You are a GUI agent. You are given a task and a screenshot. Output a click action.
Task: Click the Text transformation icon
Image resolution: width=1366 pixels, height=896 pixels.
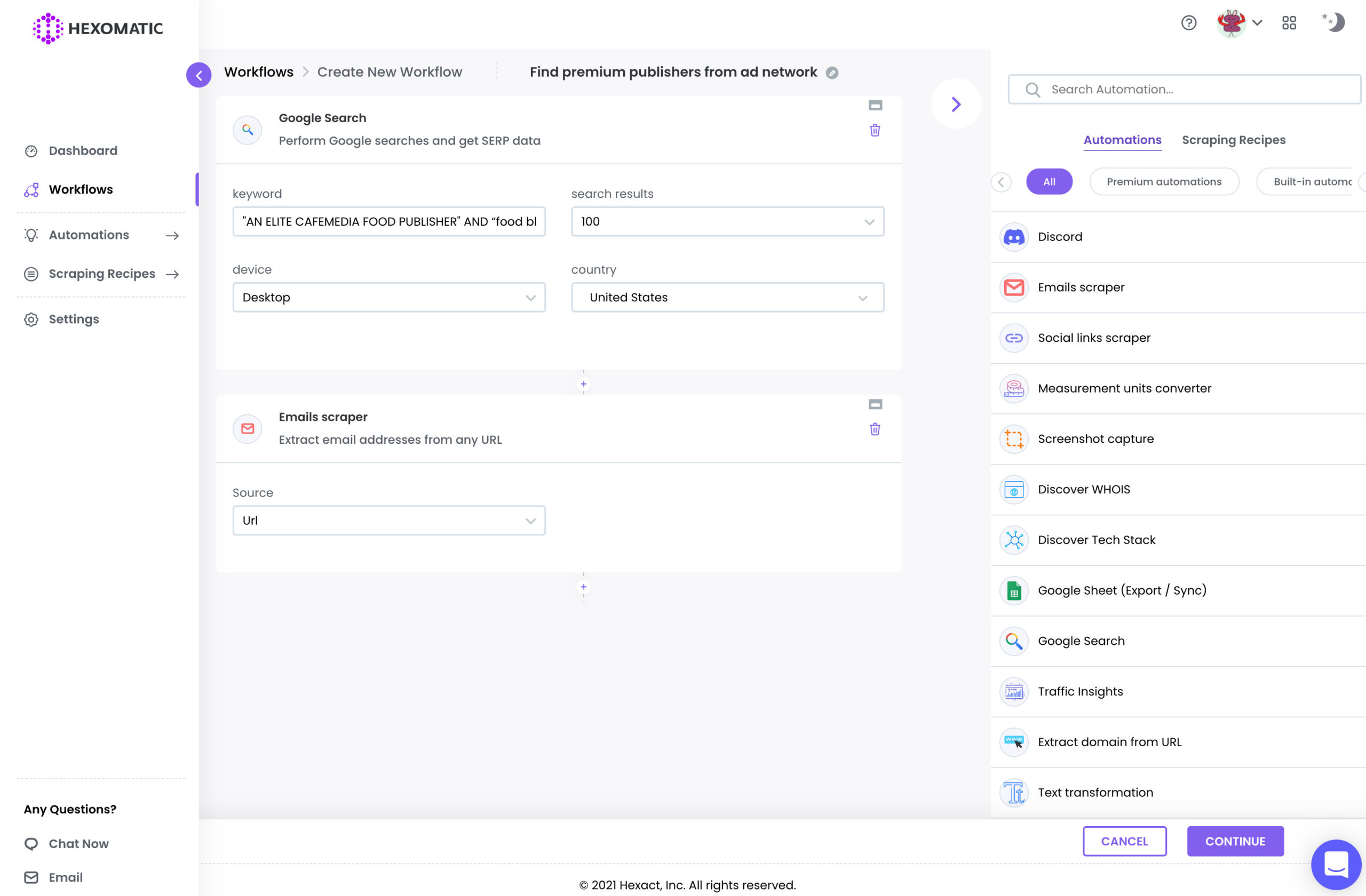[1014, 792]
